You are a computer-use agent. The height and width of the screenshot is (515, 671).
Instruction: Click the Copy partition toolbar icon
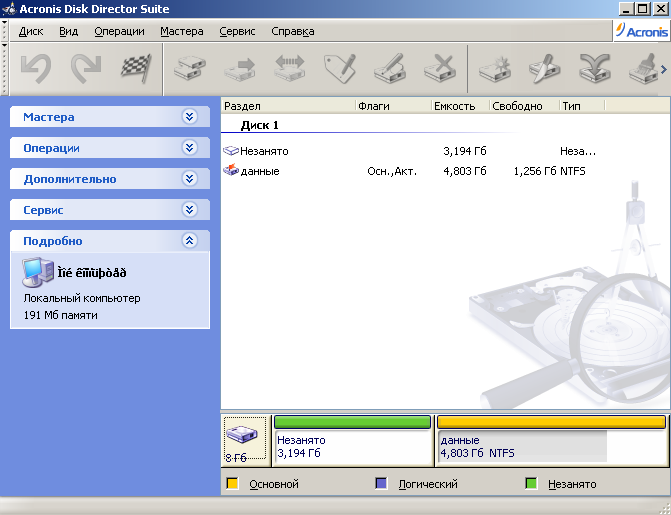point(190,68)
